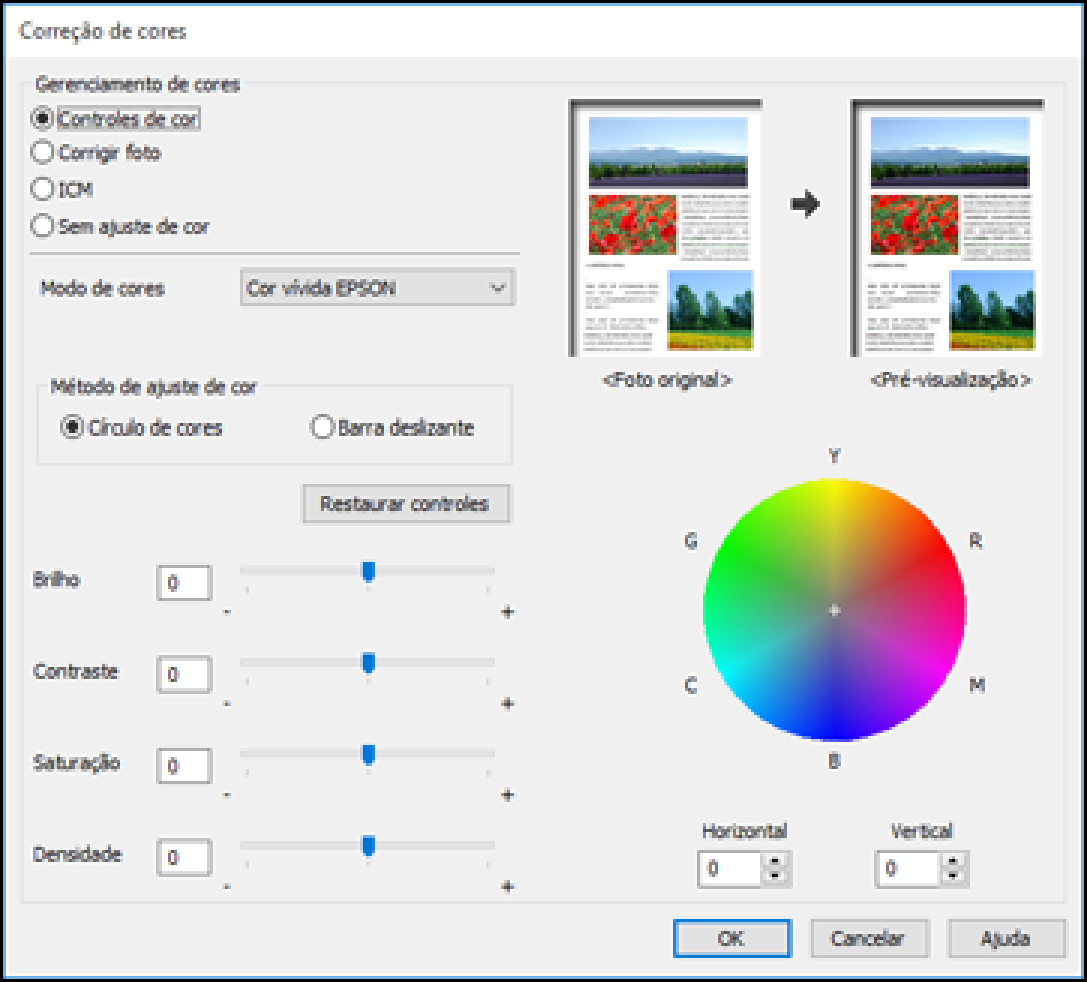Click the Contraste slider thumb
The width and height of the screenshot is (1087, 982).
(x=369, y=663)
